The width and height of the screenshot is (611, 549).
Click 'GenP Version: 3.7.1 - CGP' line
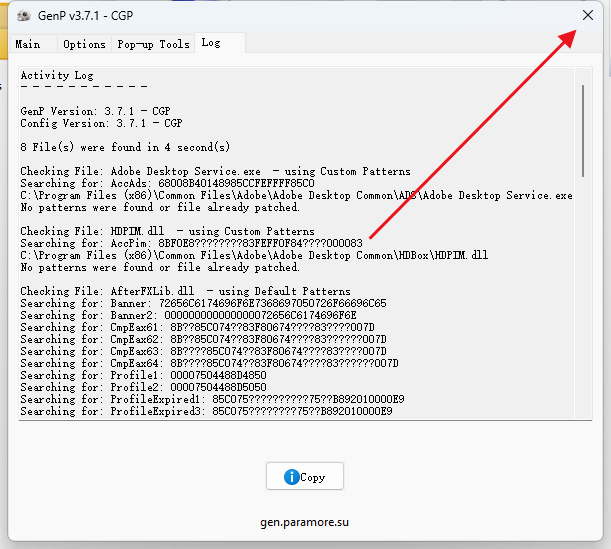95,111
